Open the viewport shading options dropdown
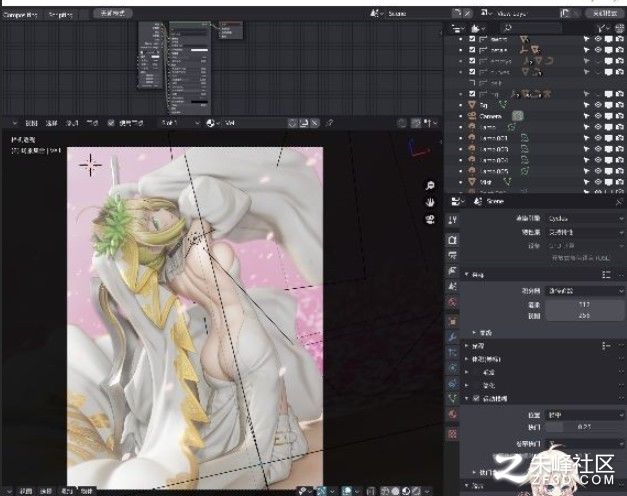627x496 pixels. pyautogui.click(x=428, y=491)
